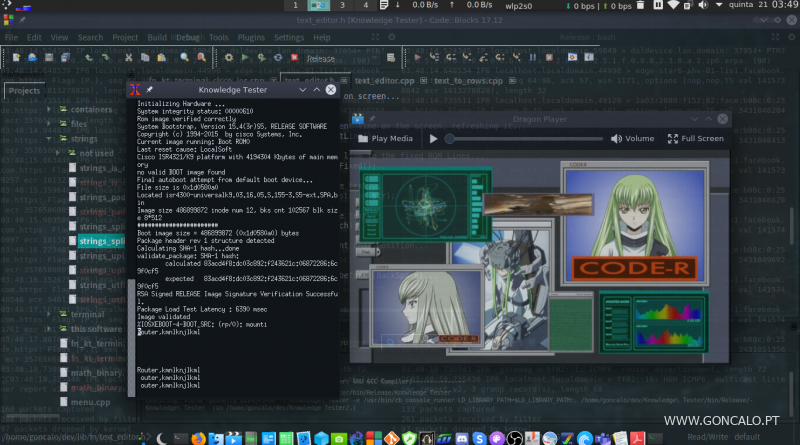Expand the containers folder in project tree
The image size is (800, 445).
tap(49, 109)
